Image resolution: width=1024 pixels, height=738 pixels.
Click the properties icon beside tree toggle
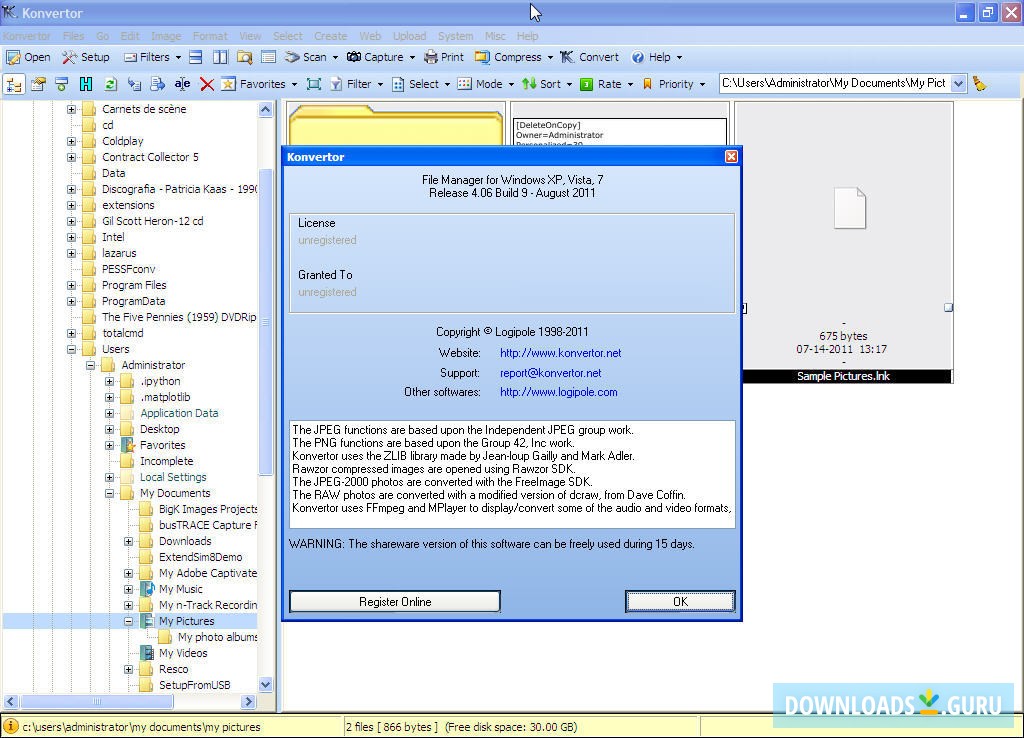pos(38,84)
